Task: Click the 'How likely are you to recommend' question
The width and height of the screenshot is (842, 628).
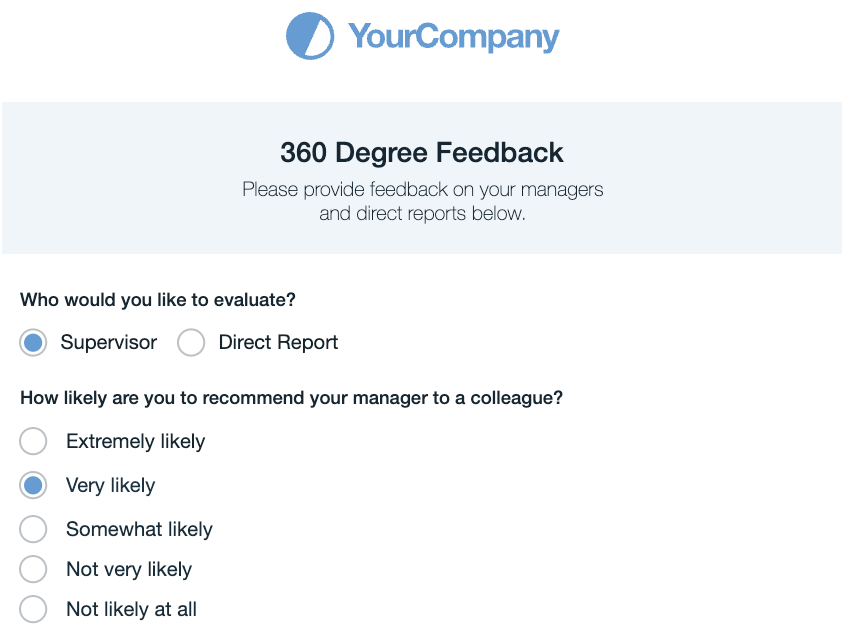Action: click(291, 398)
